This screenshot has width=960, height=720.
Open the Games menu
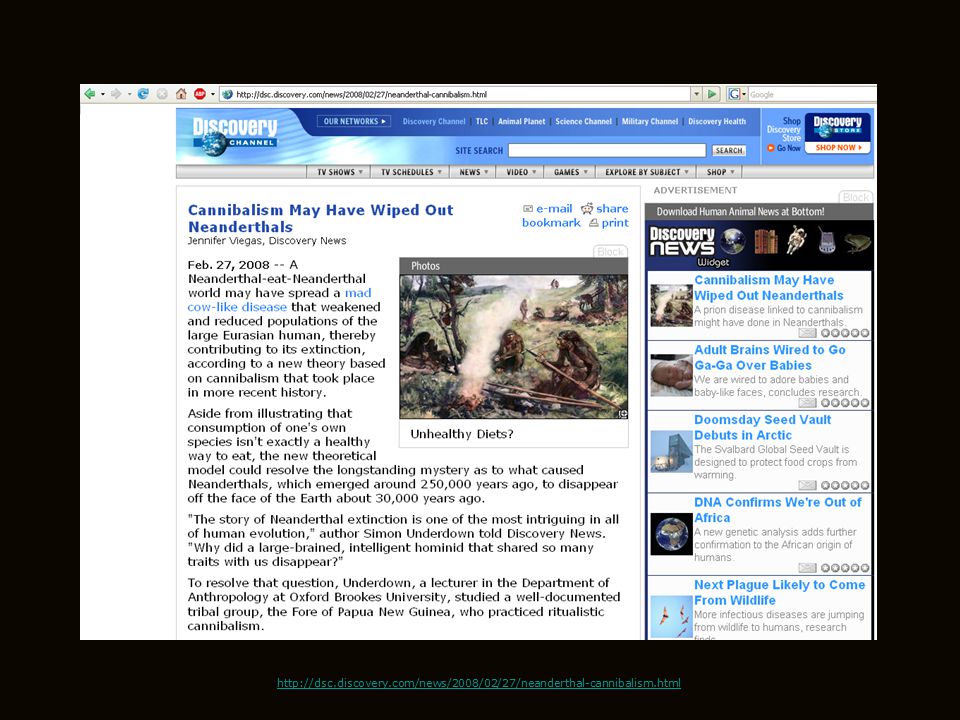570,172
